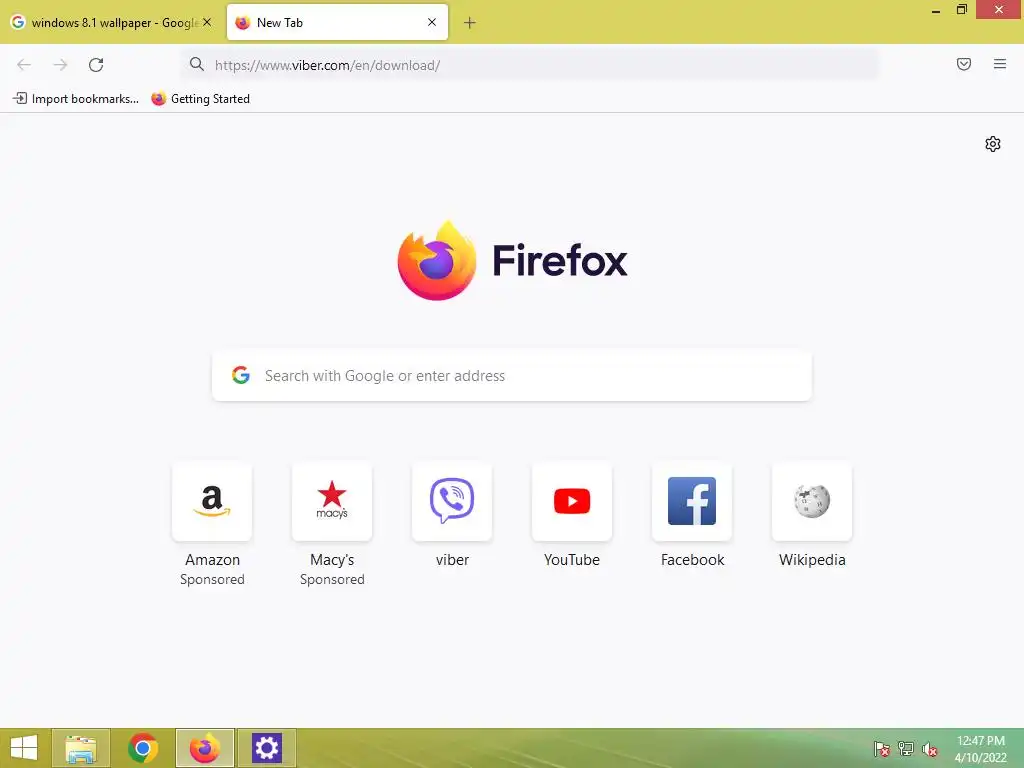This screenshot has height=768, width=1024.
Task: Click the viber.com address bar
Action: [529, 65]
